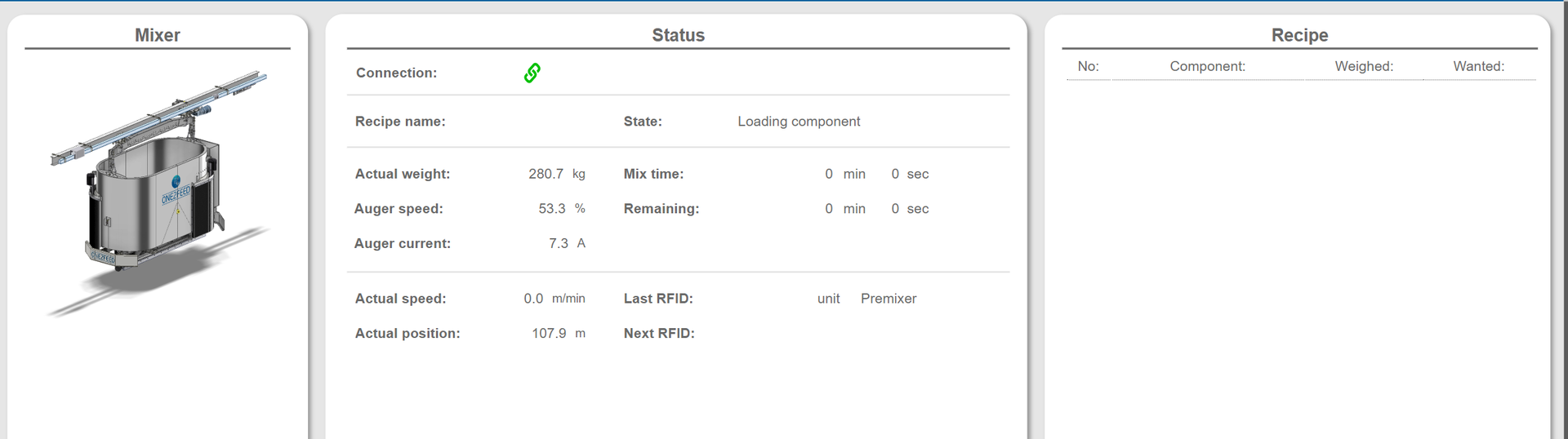Click the green connection link icon

pyautogui.click(x=532, y=73)
